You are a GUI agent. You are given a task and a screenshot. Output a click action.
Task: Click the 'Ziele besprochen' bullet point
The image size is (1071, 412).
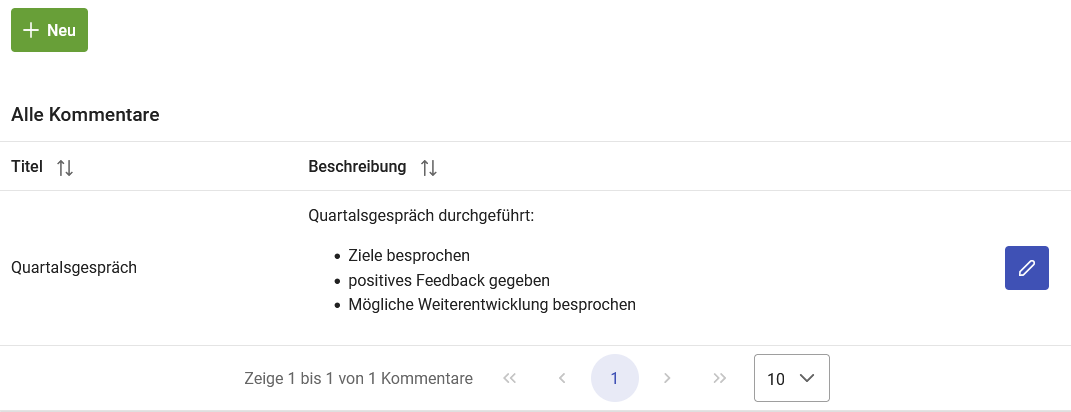point(408,255)
